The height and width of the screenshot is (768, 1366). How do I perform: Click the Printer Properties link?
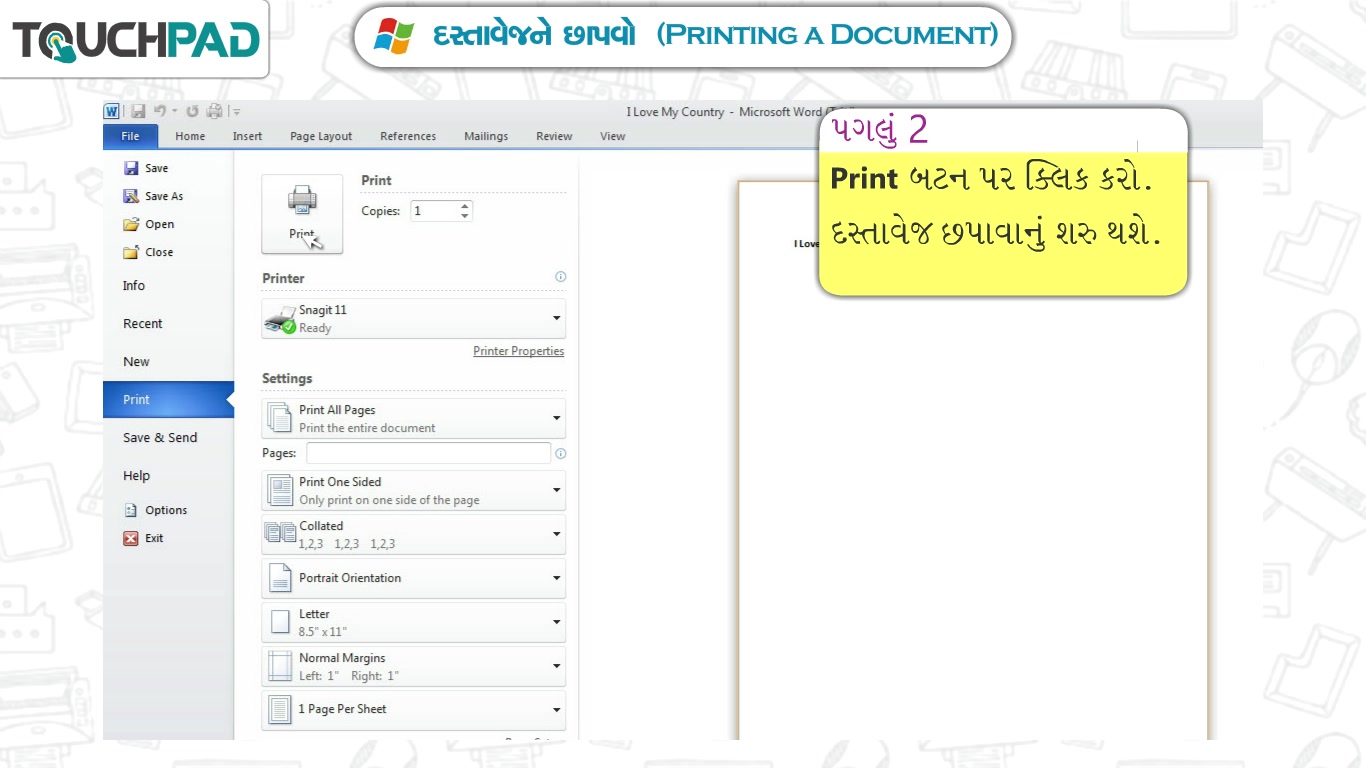[x=518, y=351]
